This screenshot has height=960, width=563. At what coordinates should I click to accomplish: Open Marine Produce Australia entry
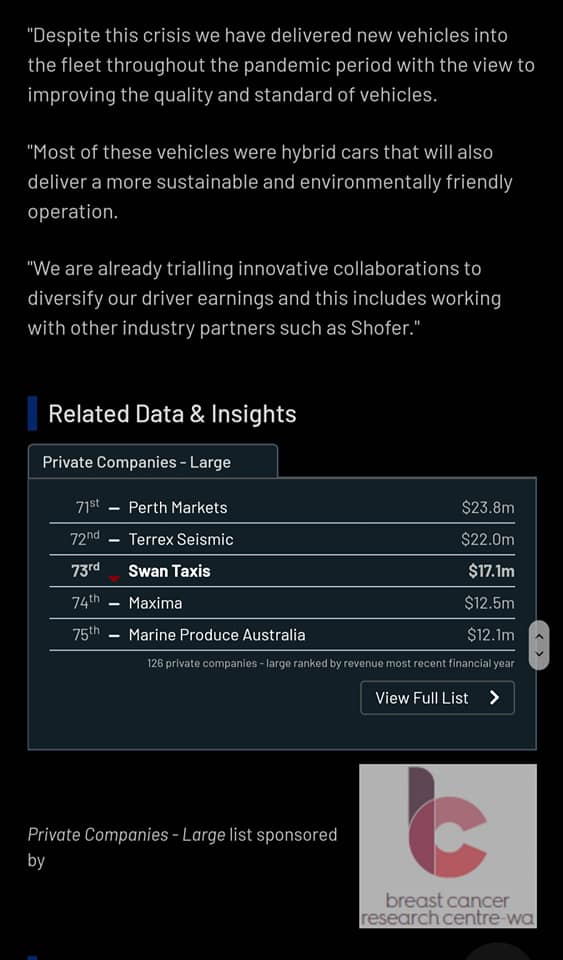(217, 635)
